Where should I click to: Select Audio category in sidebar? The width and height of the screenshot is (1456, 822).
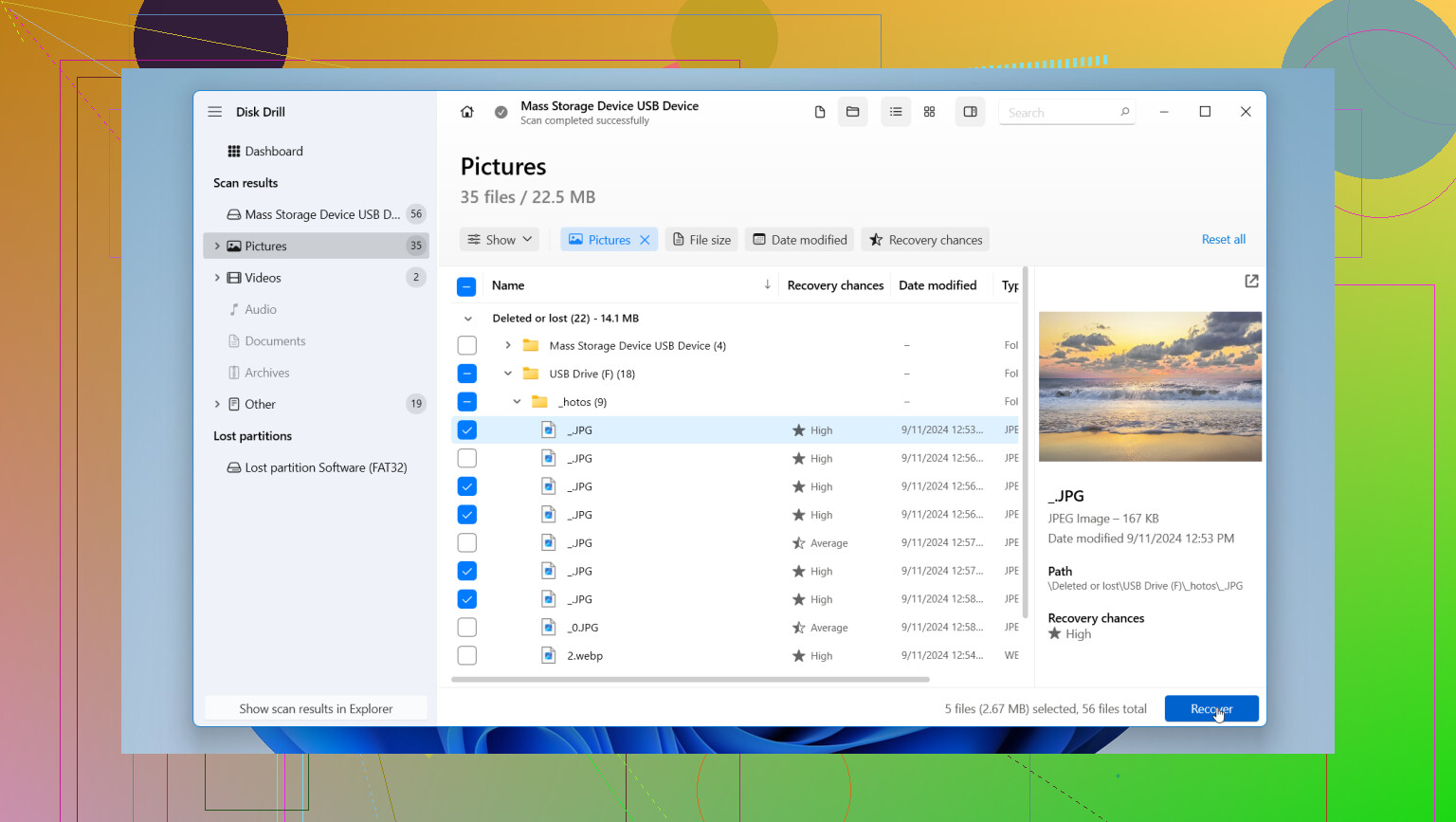coord(316,309)
